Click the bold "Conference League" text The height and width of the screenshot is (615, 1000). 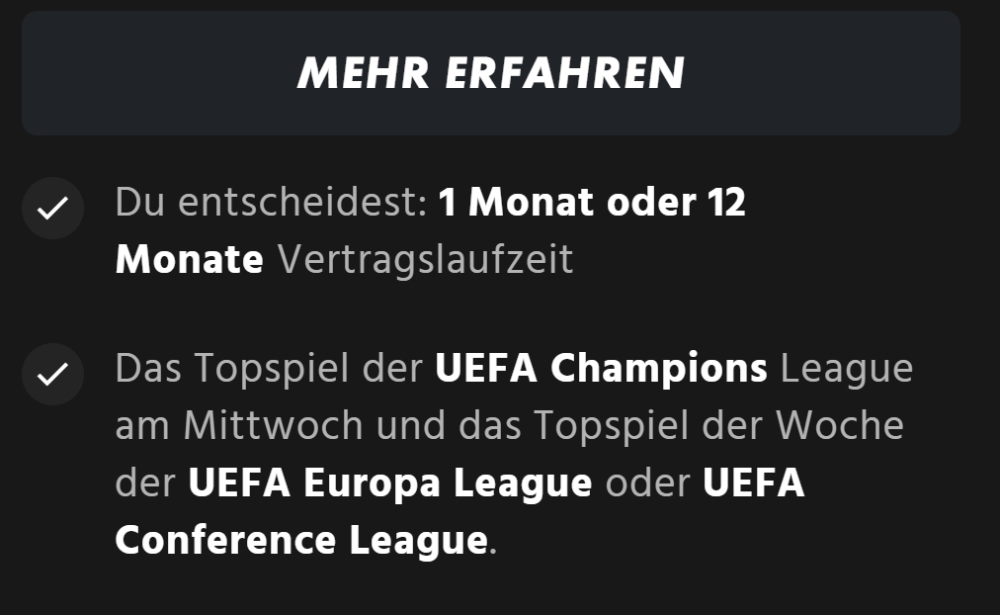pos(301,541)
